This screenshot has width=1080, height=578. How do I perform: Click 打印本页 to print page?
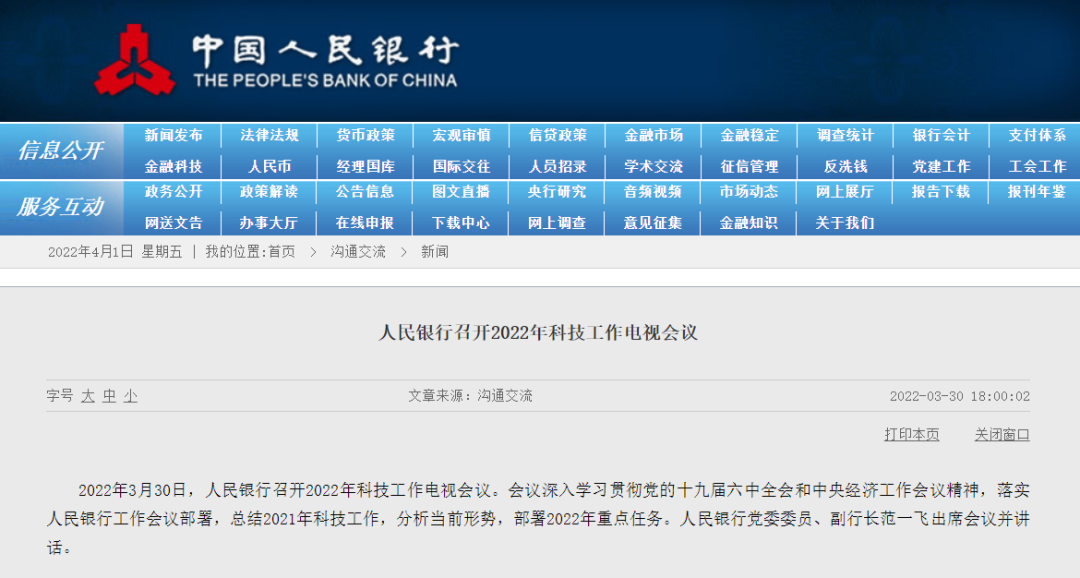tap(911, 434)
